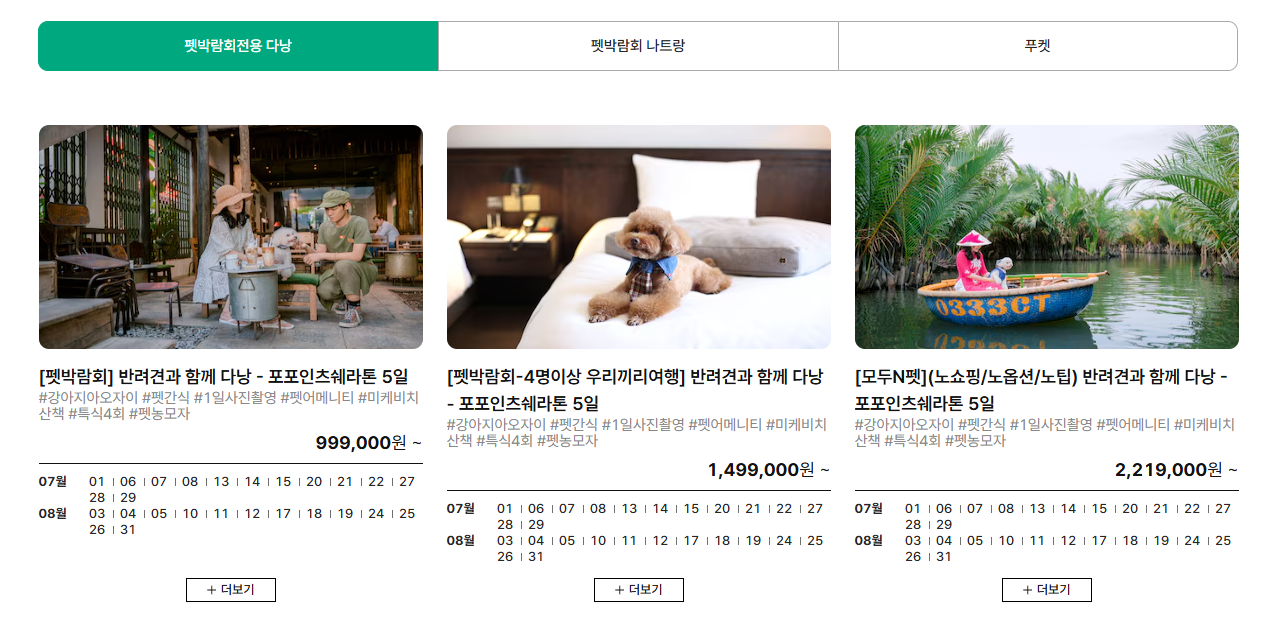Click the 999,000원 price
1265x636 pixels.
point(361,443)
